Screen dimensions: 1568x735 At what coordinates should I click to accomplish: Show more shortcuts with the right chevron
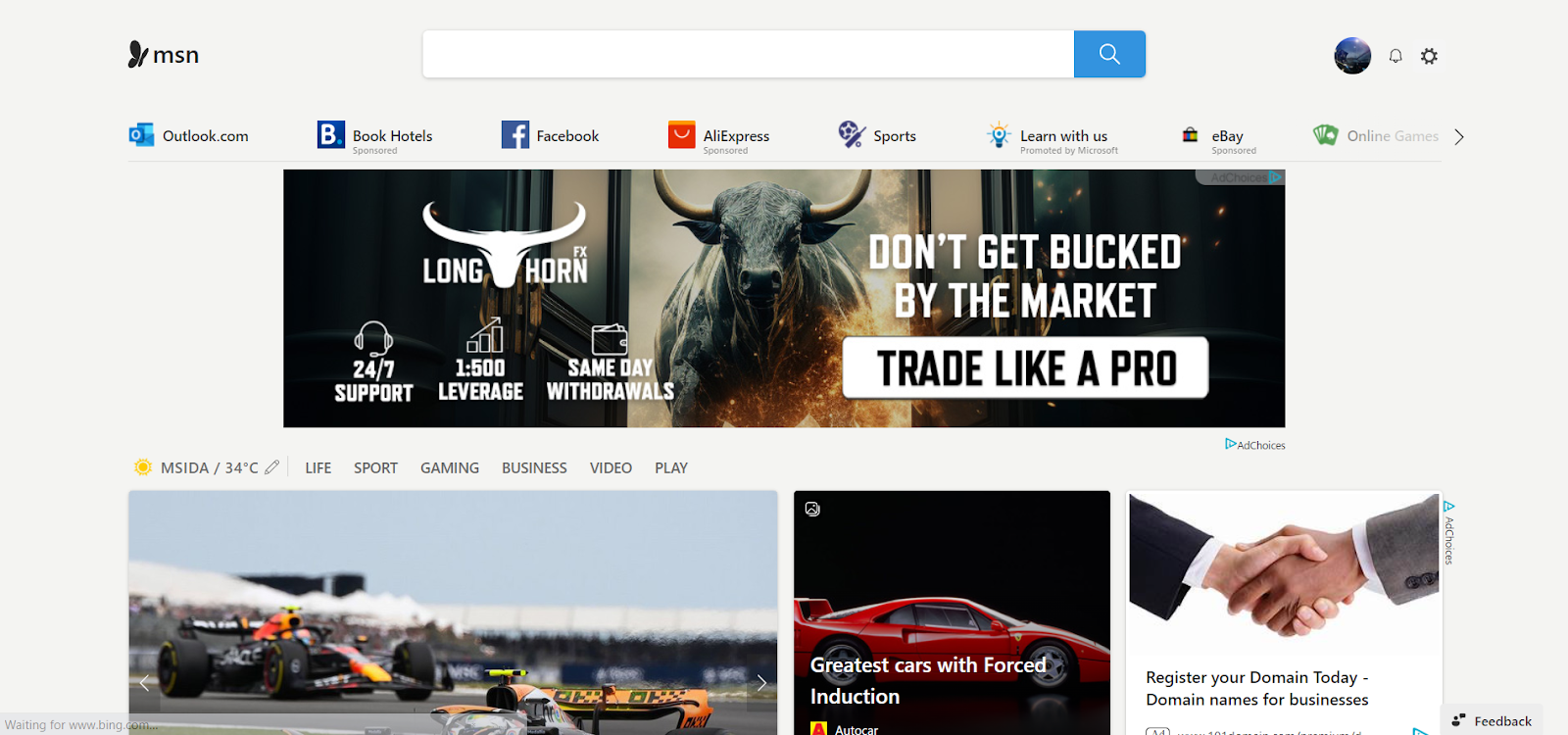pyautogui.click(x=1459, y=136)
